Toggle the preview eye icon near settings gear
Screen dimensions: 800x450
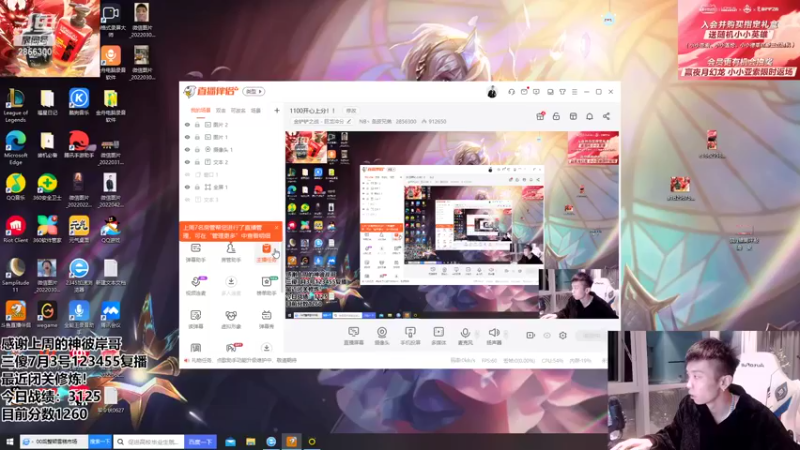(x=547, y=335)
